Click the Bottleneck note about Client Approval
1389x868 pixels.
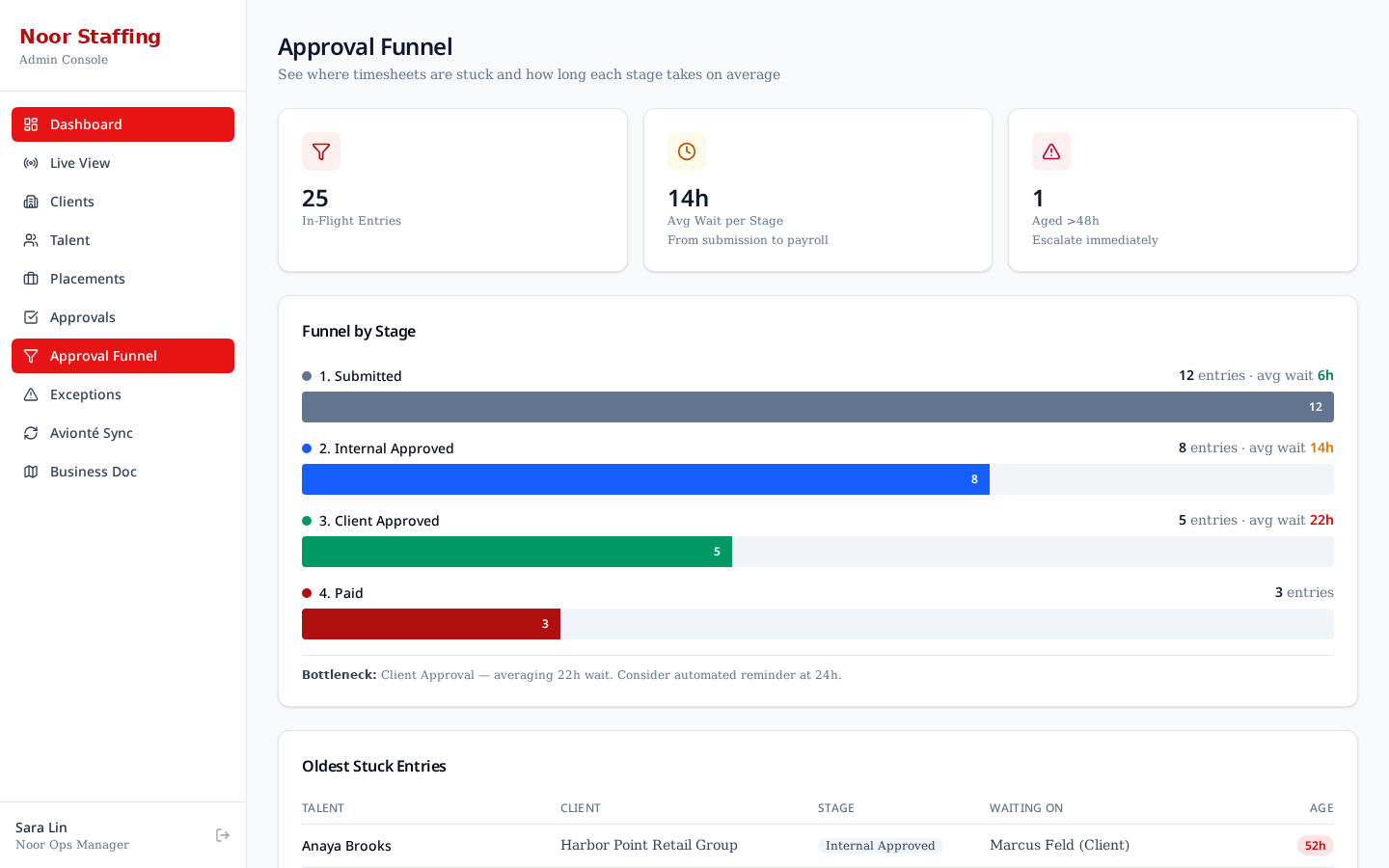(x=572, y=675)
